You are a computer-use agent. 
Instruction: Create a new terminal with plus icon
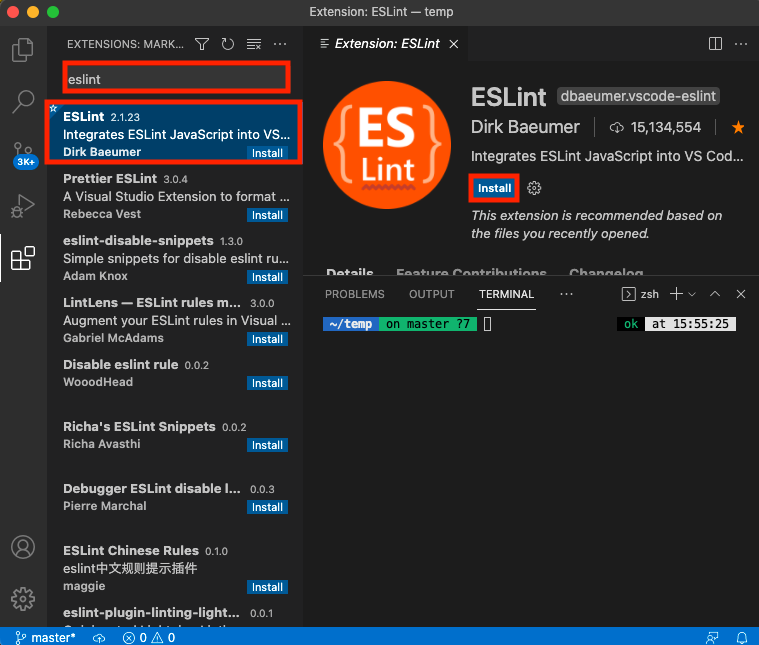click(676, 294)
